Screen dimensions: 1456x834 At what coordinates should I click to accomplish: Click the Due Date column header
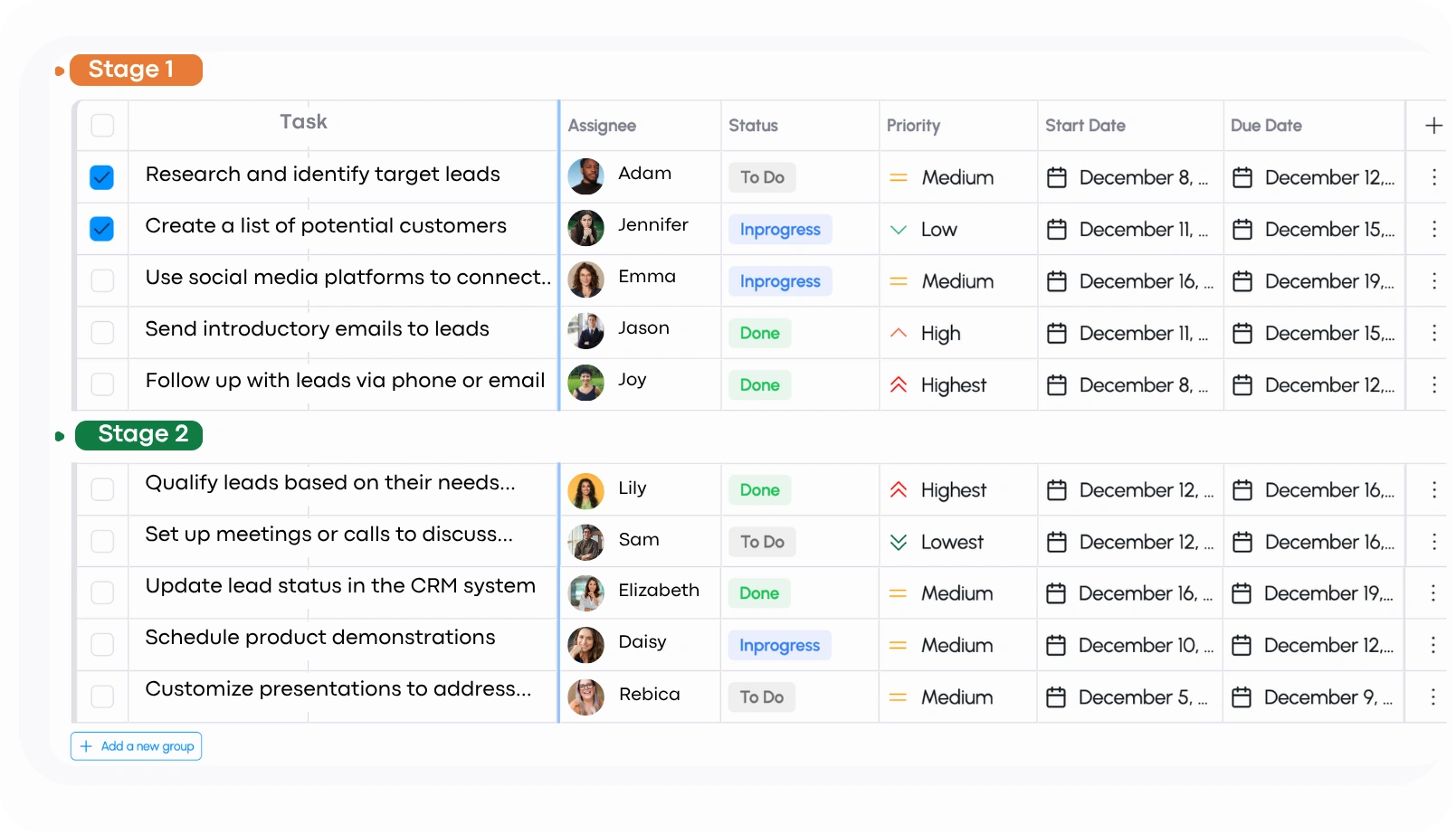click(1266, 126)
